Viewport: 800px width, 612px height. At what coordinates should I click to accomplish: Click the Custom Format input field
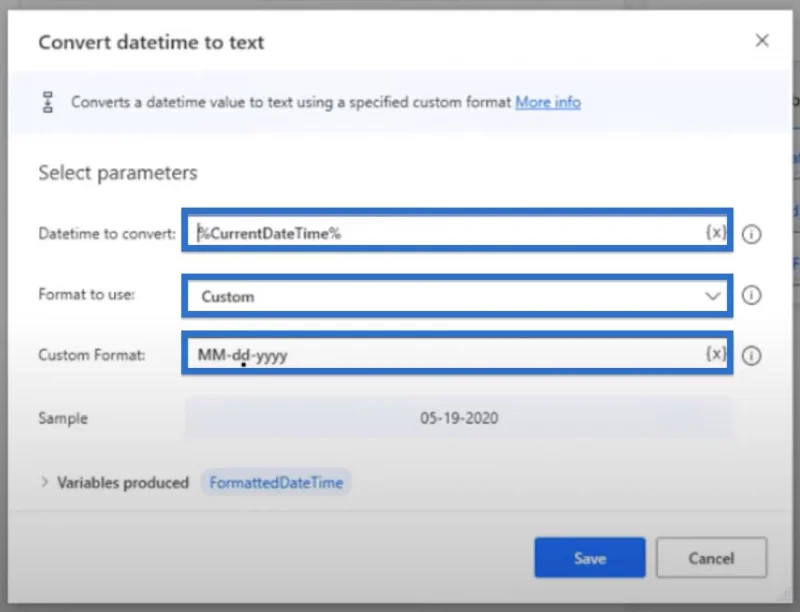coord(457,354)
